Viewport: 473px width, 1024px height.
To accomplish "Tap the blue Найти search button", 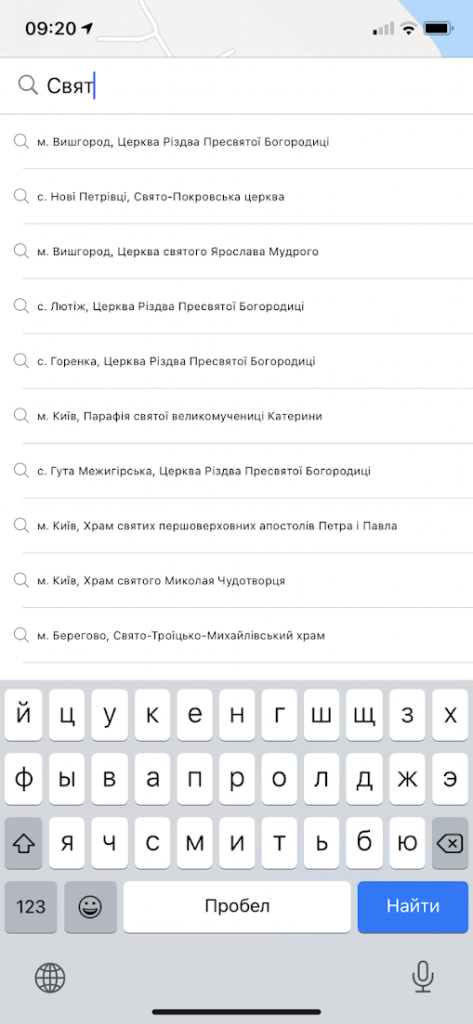I will point(413,906).
